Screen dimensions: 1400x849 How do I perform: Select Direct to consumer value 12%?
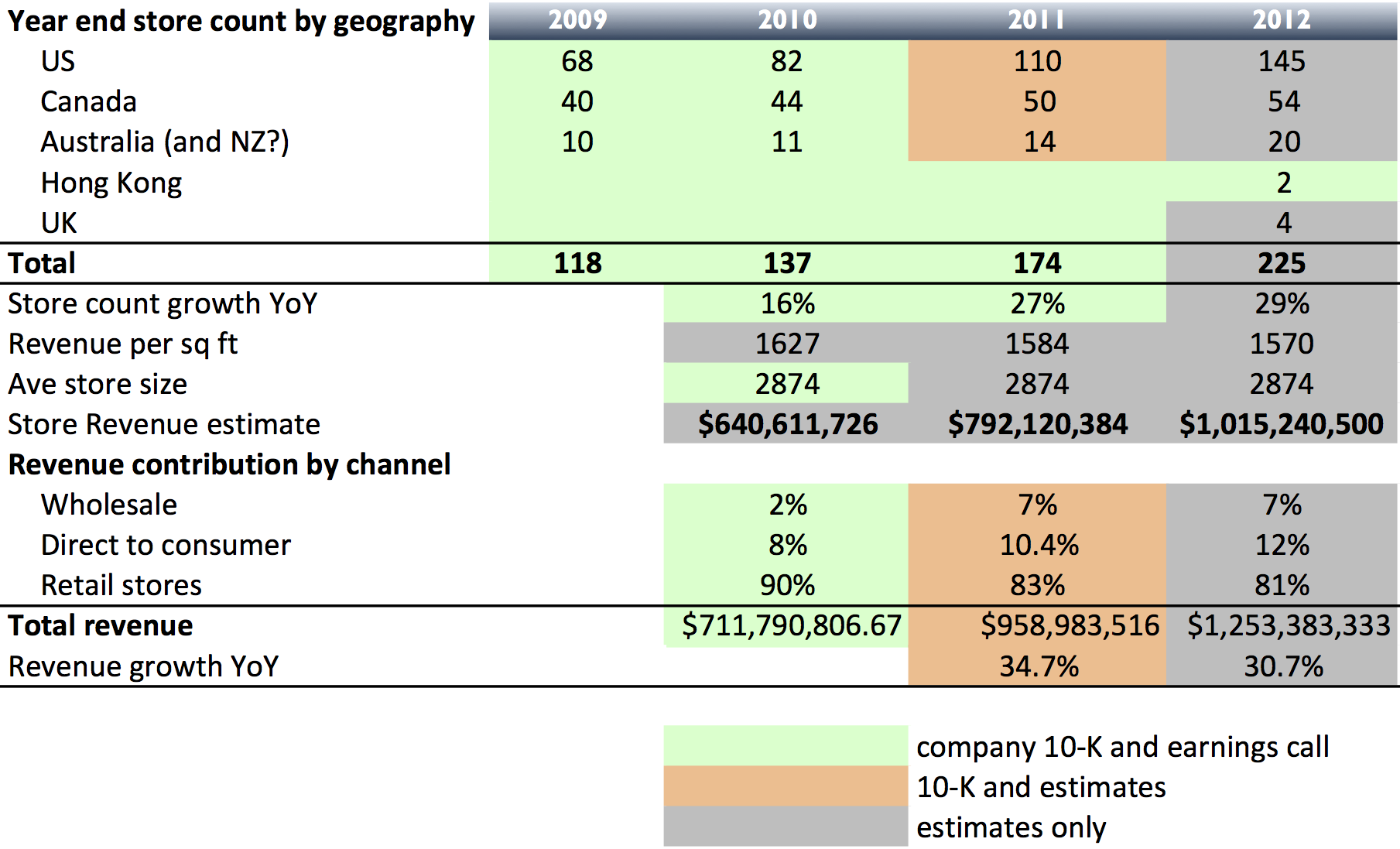pyautogui.click(x=1282, y=545)
